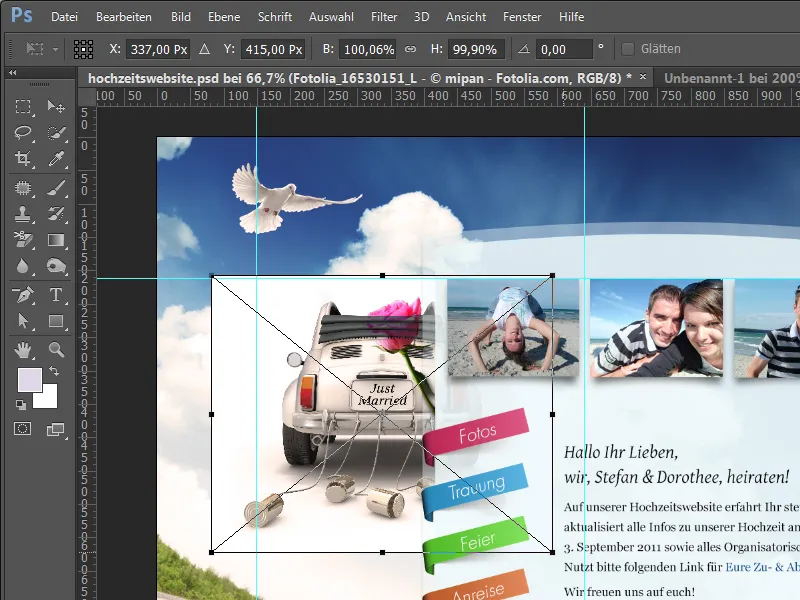Image resolution: width=800 pixels, height=600 pixels.
Task: Set reference point in the locator grid
Action: click(83, 49)
